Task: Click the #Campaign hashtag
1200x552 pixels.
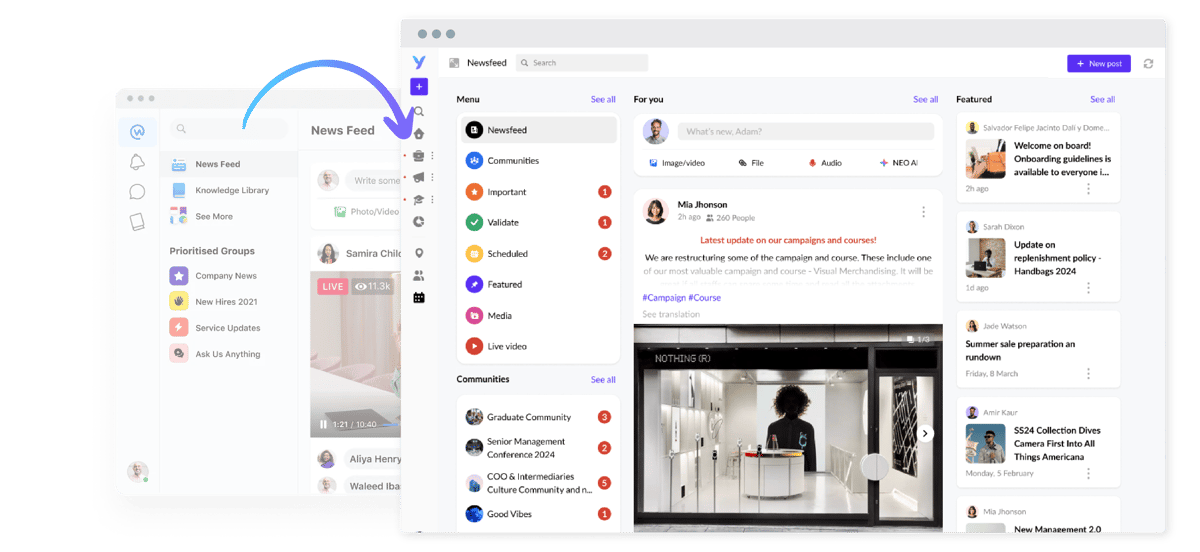Action: click(x=664, y=298)
